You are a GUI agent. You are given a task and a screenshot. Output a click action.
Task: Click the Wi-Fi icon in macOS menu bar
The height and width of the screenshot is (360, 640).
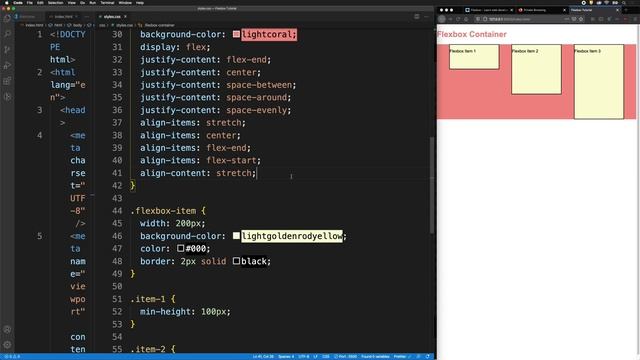[607, 2]
